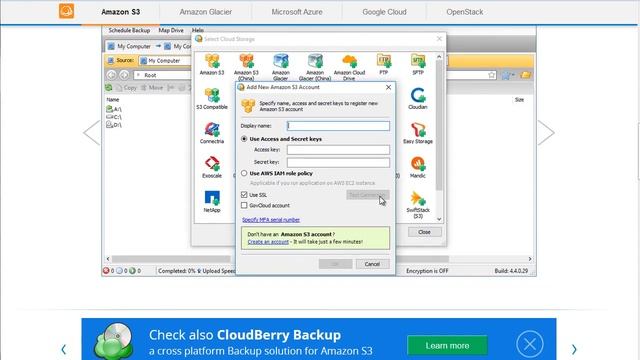Open the bookmarks star icon with dropdown
This screenshot has width=640, height=360.
click(507, 75)
